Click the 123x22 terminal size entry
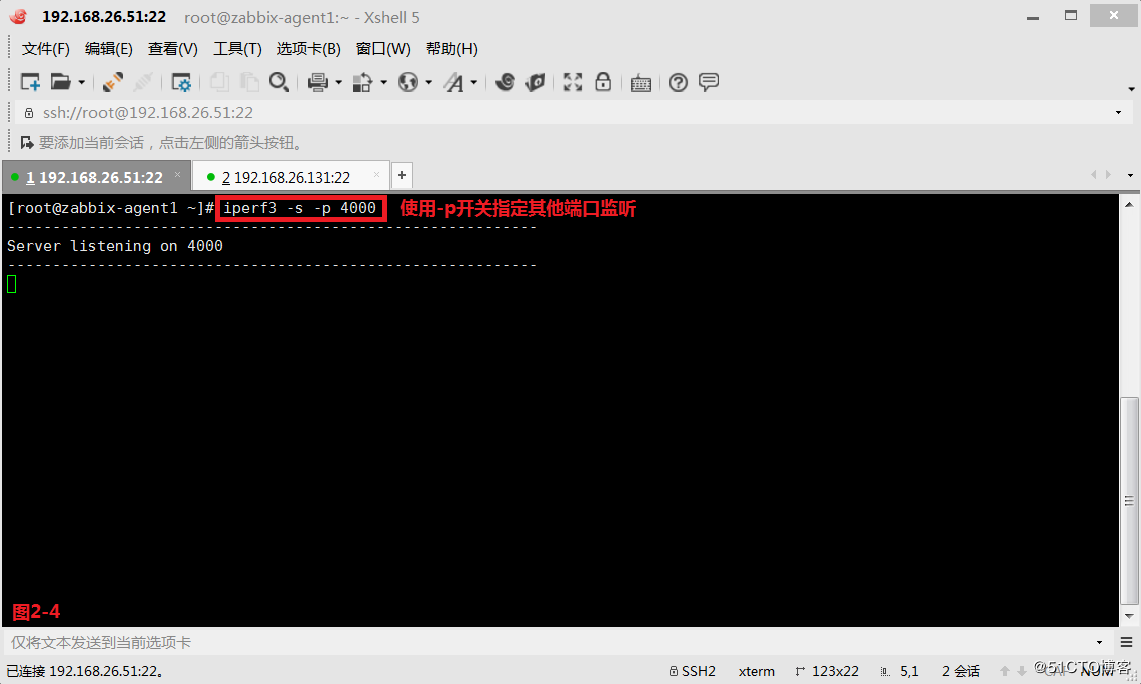The width and height of the screenshot is (1141, 684). pyautogui.click(x=827, y=671)
